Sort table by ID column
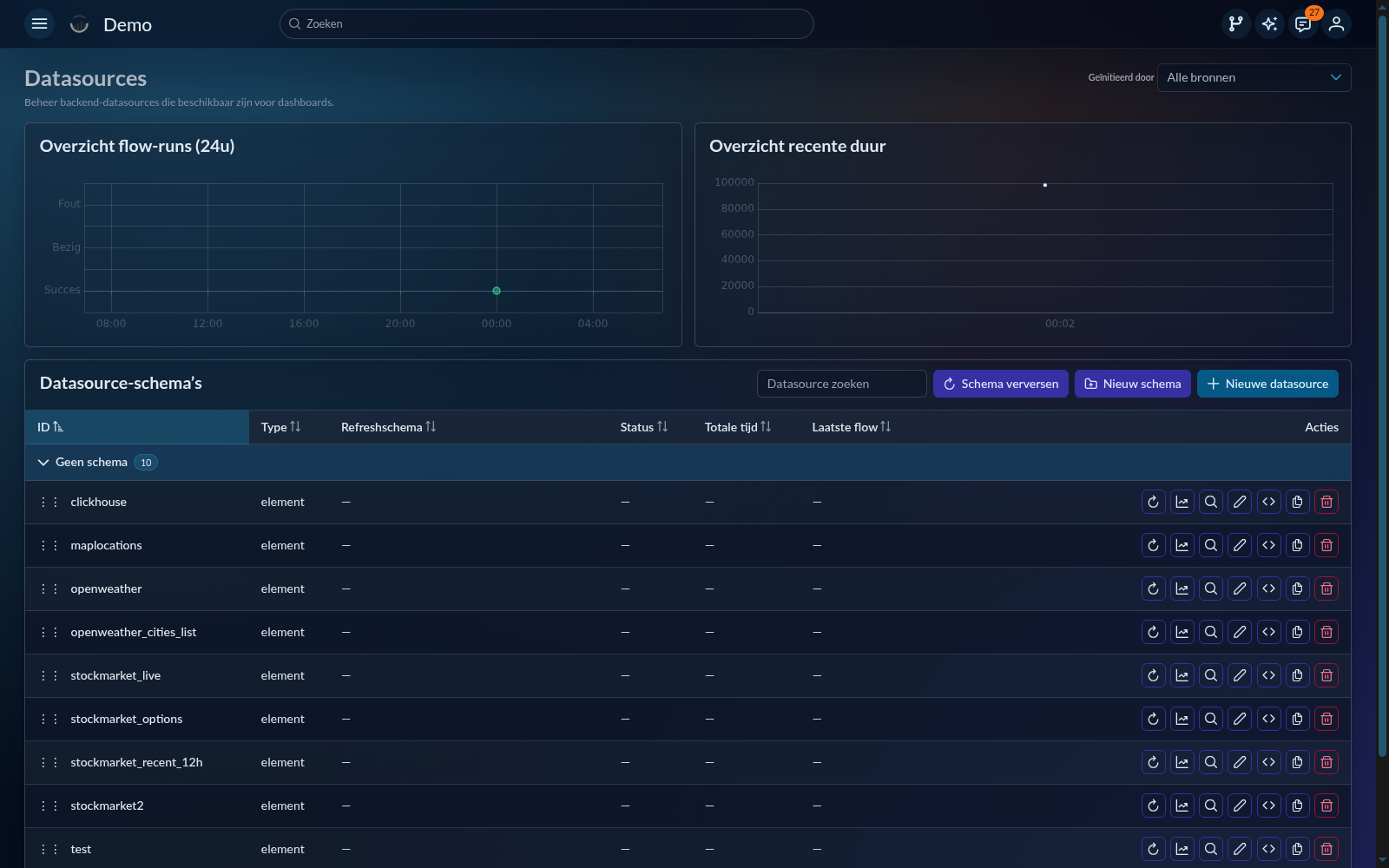Screen dimensions: 1389x868 50,427
